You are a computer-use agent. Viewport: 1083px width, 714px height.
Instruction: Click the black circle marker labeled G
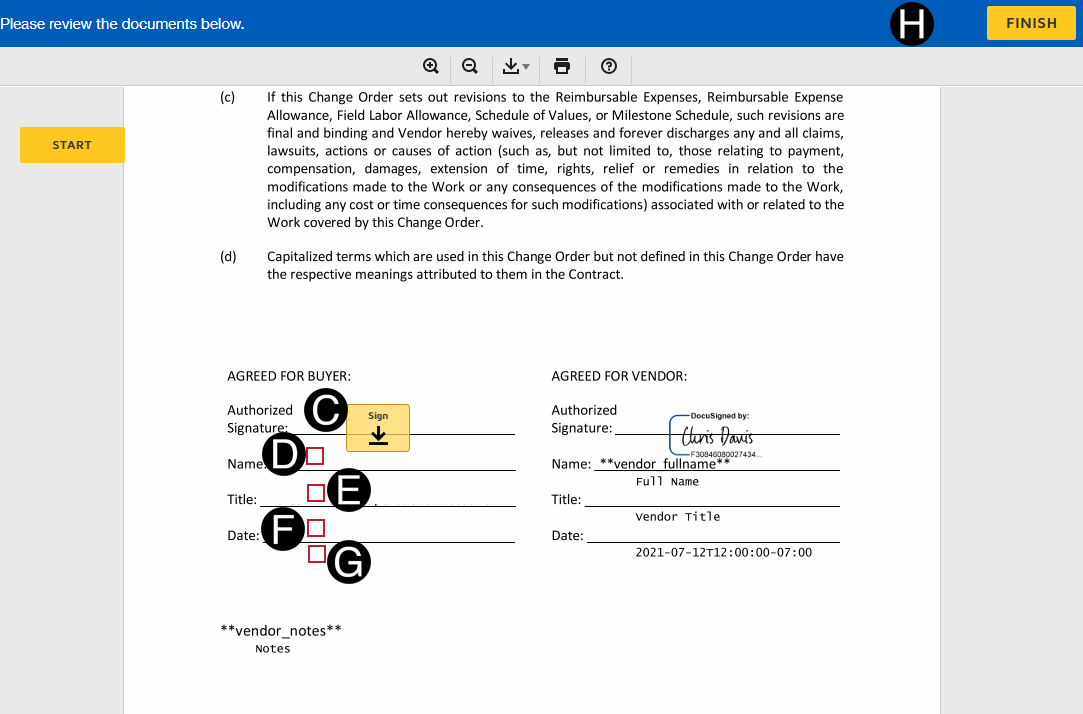click(x=349, y=563)
